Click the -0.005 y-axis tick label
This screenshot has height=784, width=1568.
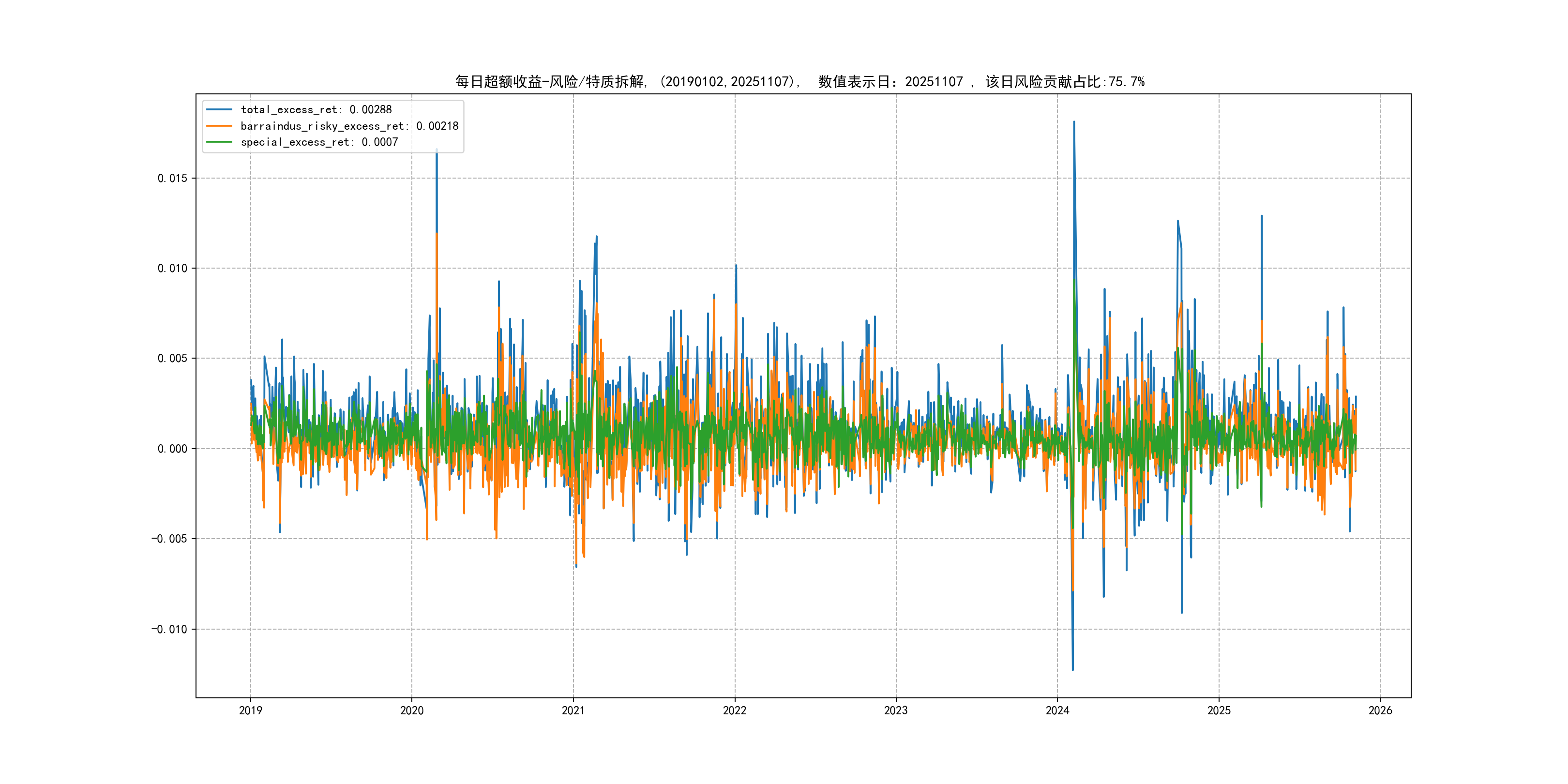coord(169,539)
